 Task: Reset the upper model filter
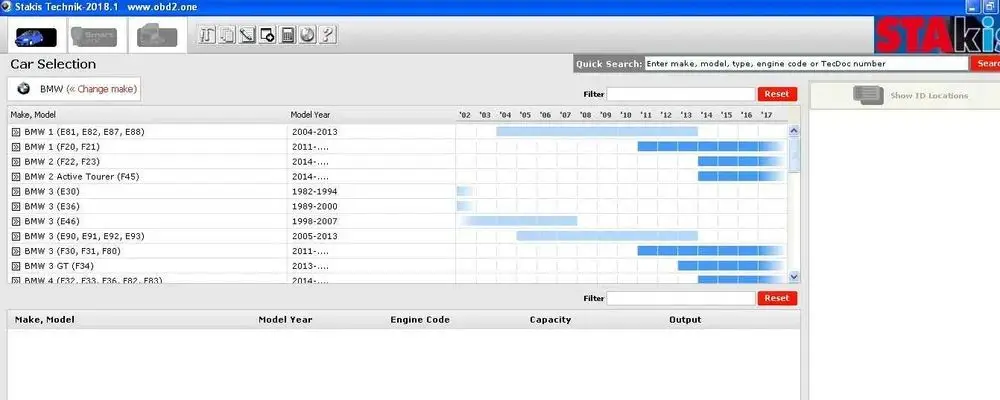(x=777, y=94)
